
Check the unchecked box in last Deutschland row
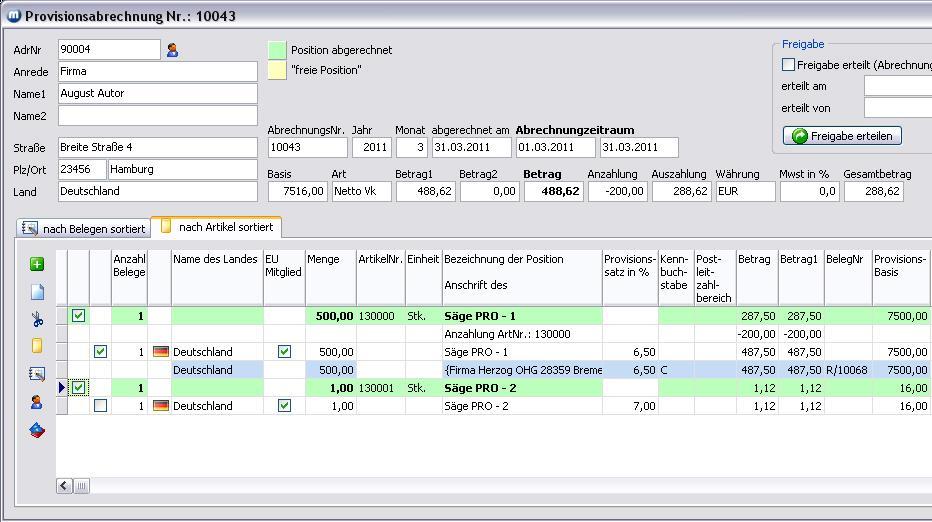[100, 406]
